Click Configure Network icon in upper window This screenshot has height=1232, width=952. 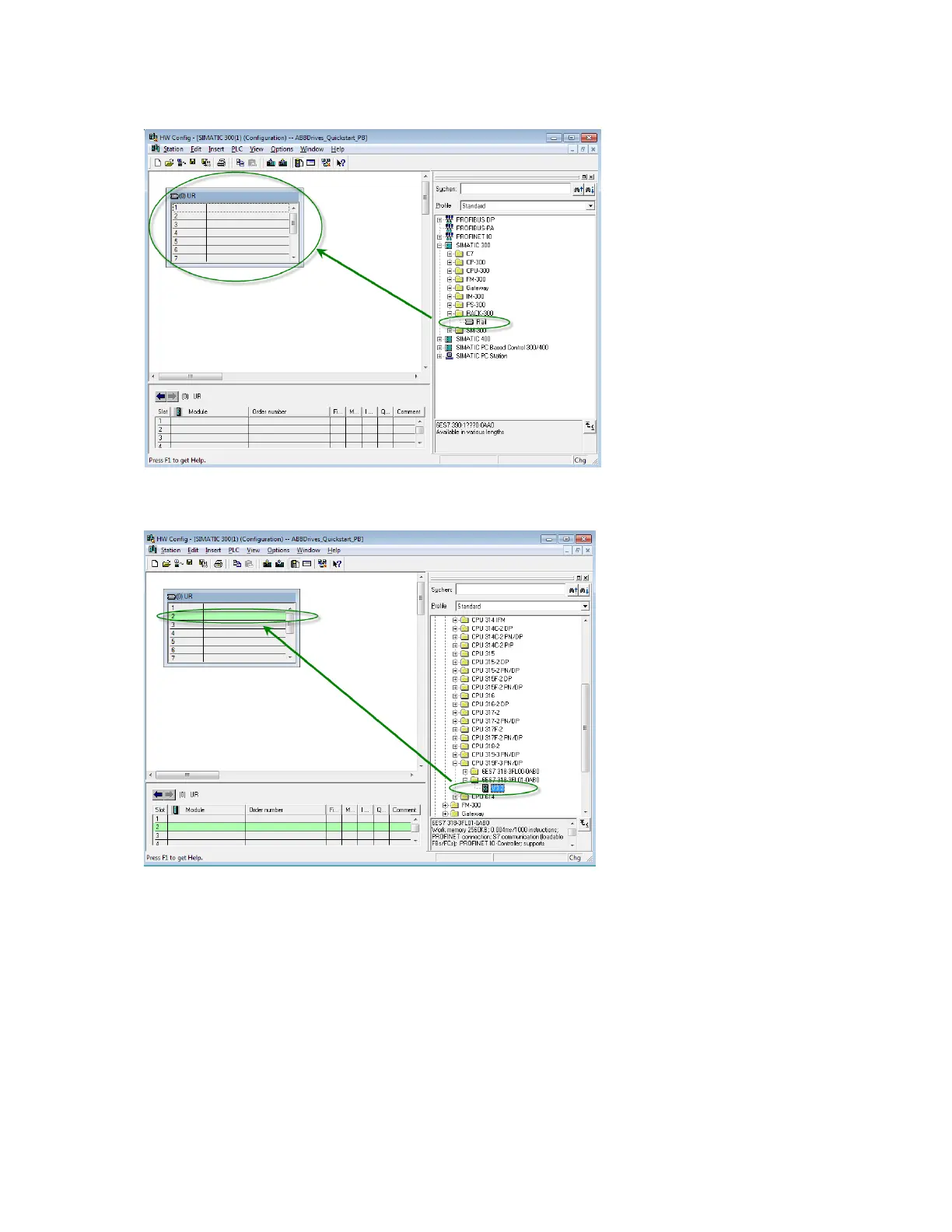point(326,163)
